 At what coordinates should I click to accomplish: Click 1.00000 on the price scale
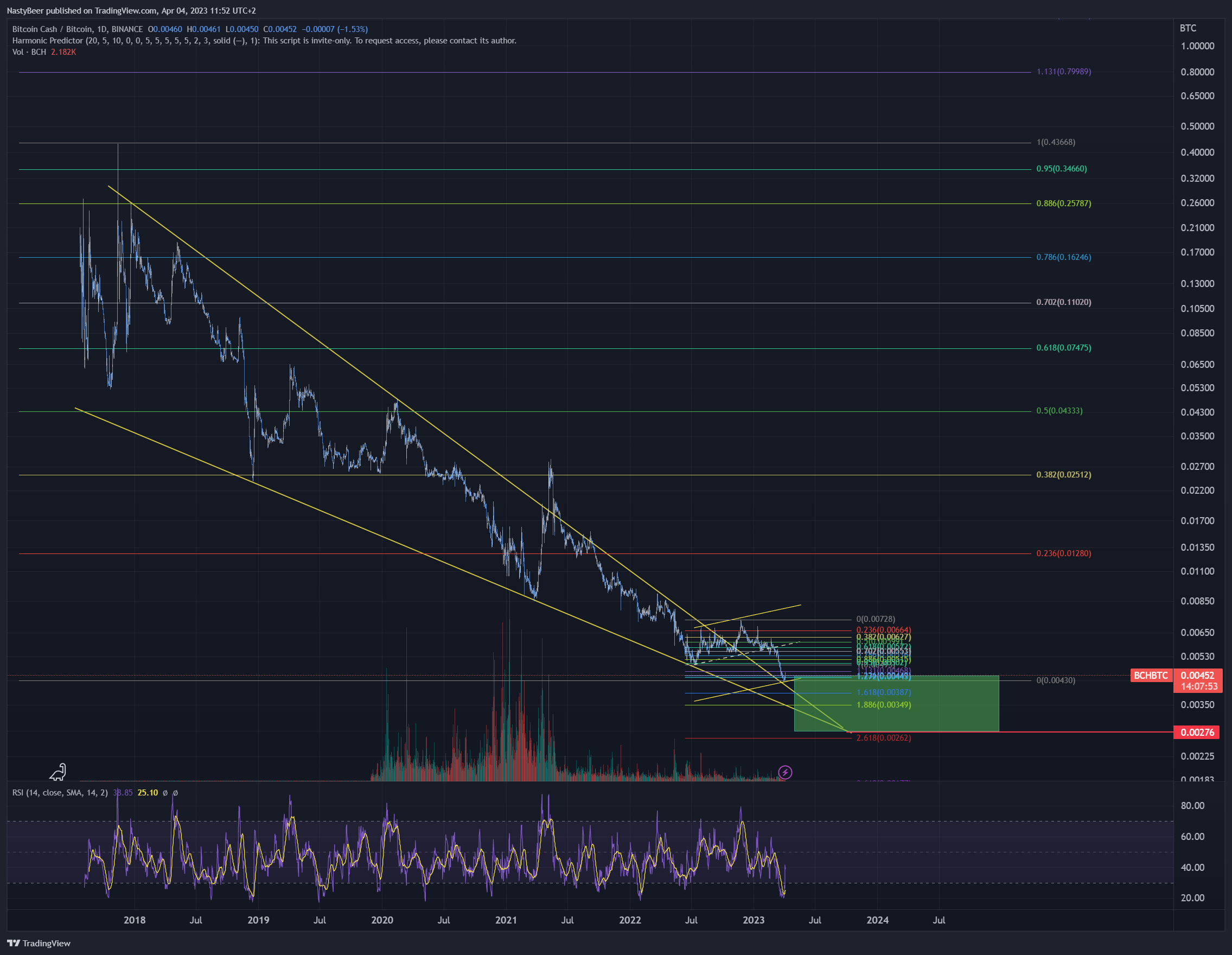tap(1198, 46)
